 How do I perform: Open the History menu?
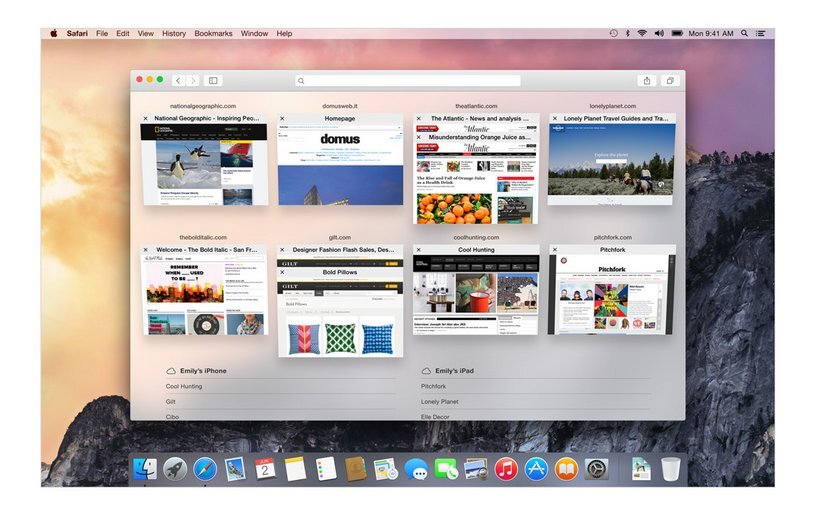(x=174, y=33)
